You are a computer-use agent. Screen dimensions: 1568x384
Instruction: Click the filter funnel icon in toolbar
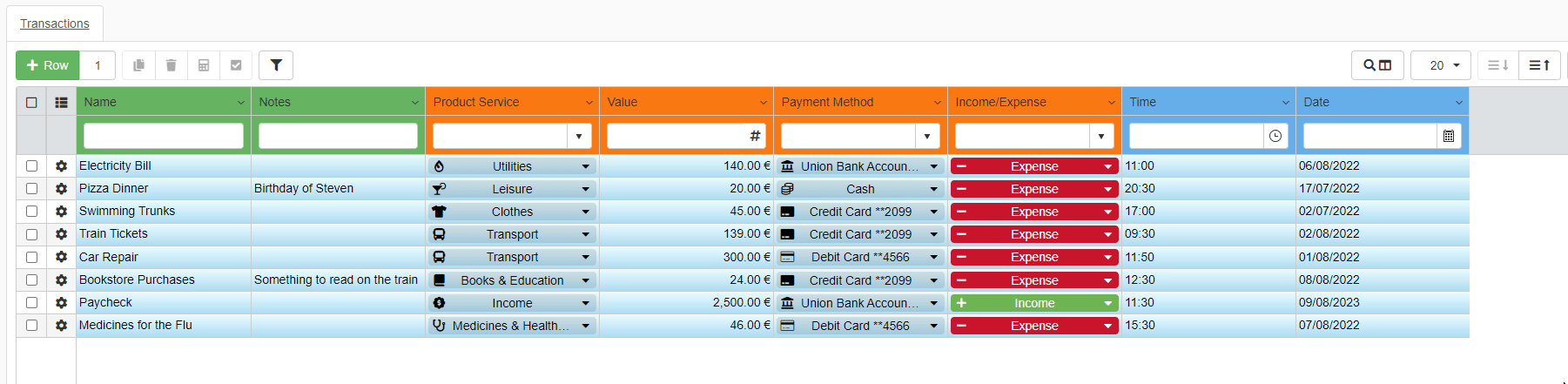276,65
